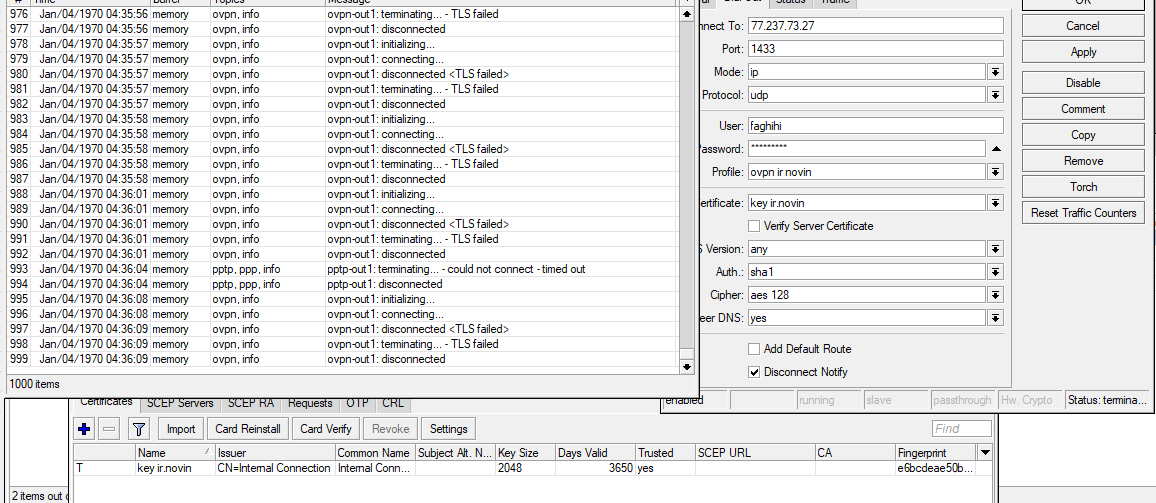Click the Cancel button

pyautogui.click(x=1083, y=26)
